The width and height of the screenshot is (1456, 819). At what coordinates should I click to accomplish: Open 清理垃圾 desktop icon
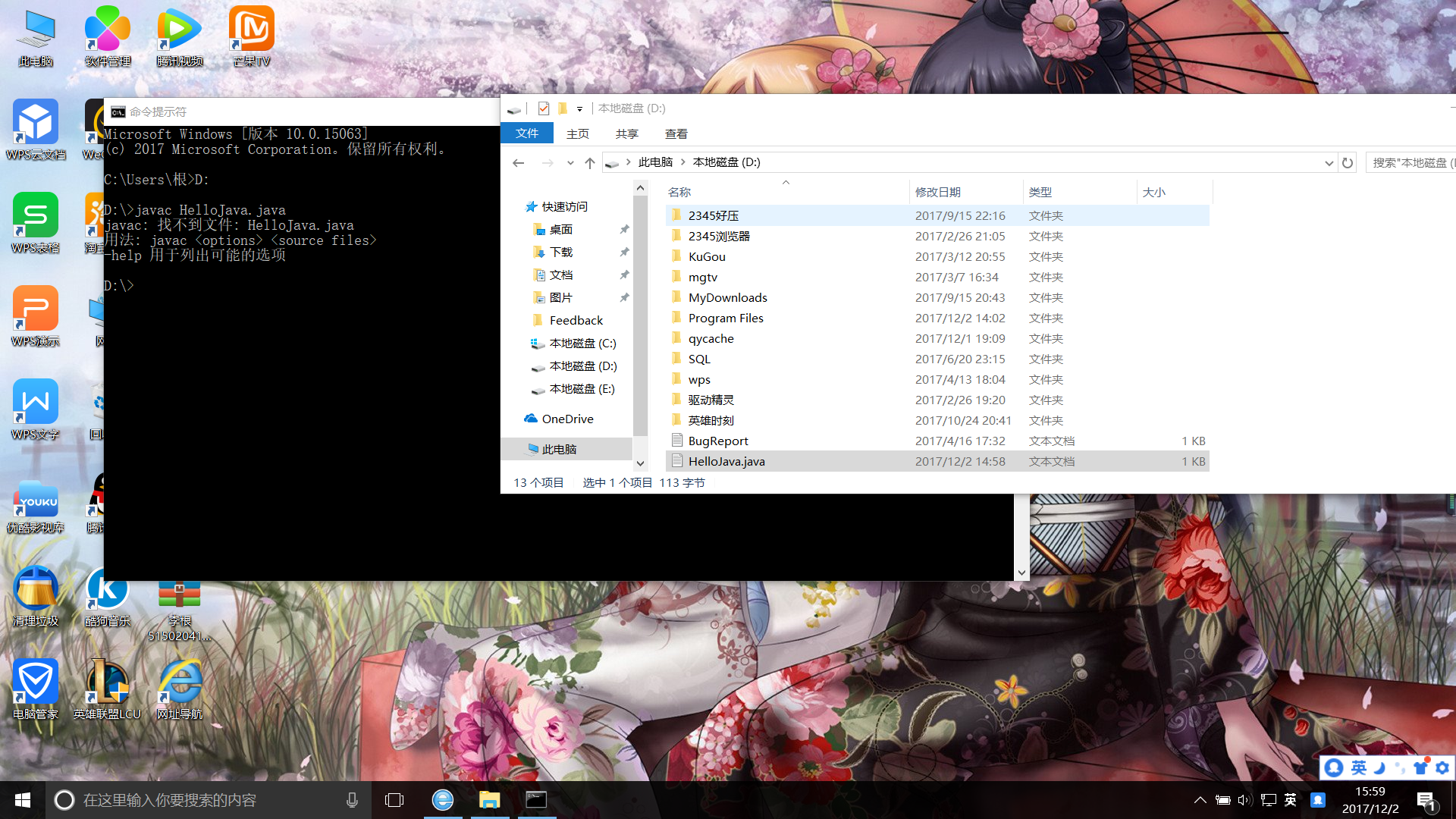(x=36, y=596)
